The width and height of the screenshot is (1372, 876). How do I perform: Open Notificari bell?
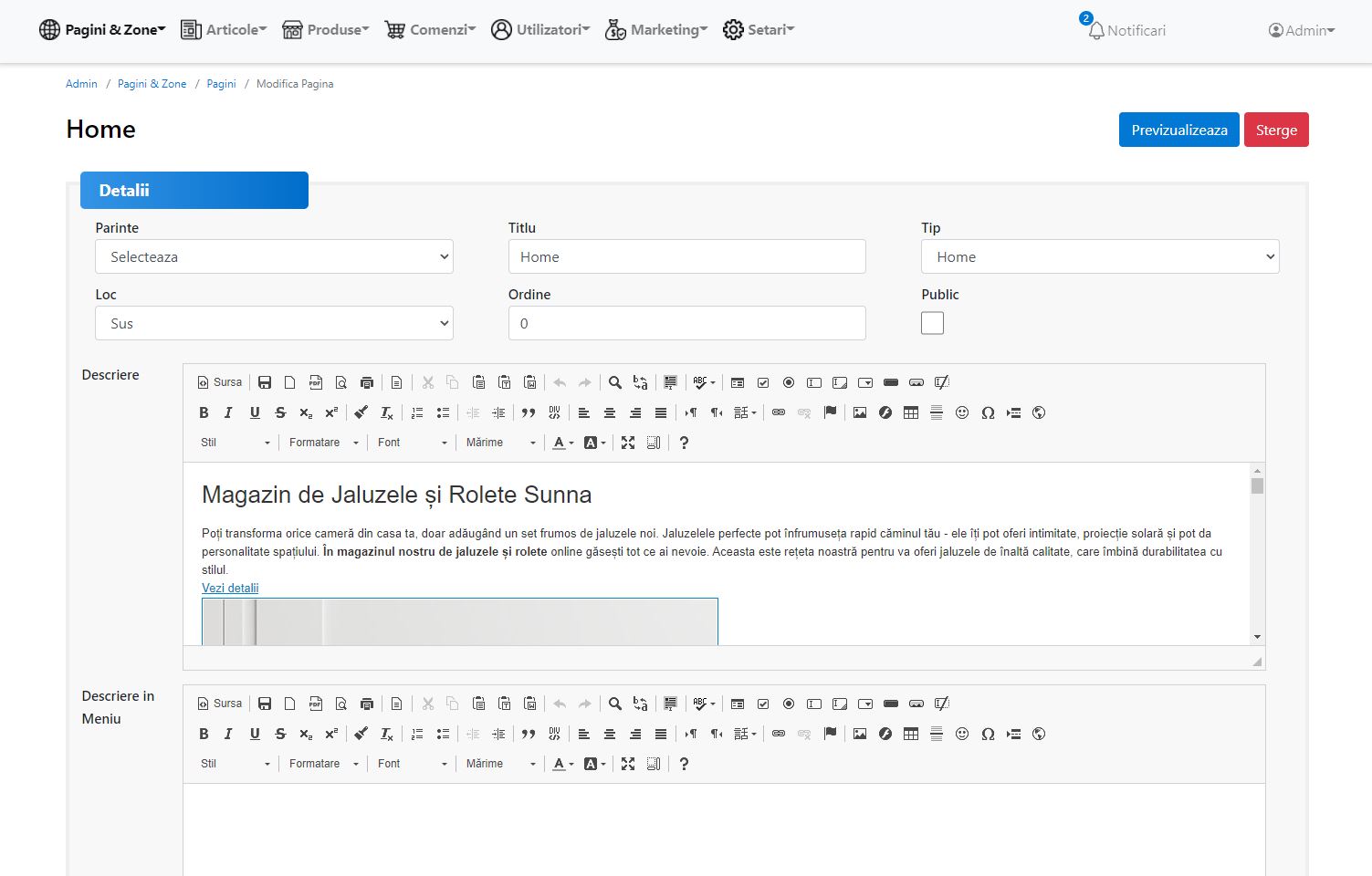pyautogui.click(x=1126, y=30)
